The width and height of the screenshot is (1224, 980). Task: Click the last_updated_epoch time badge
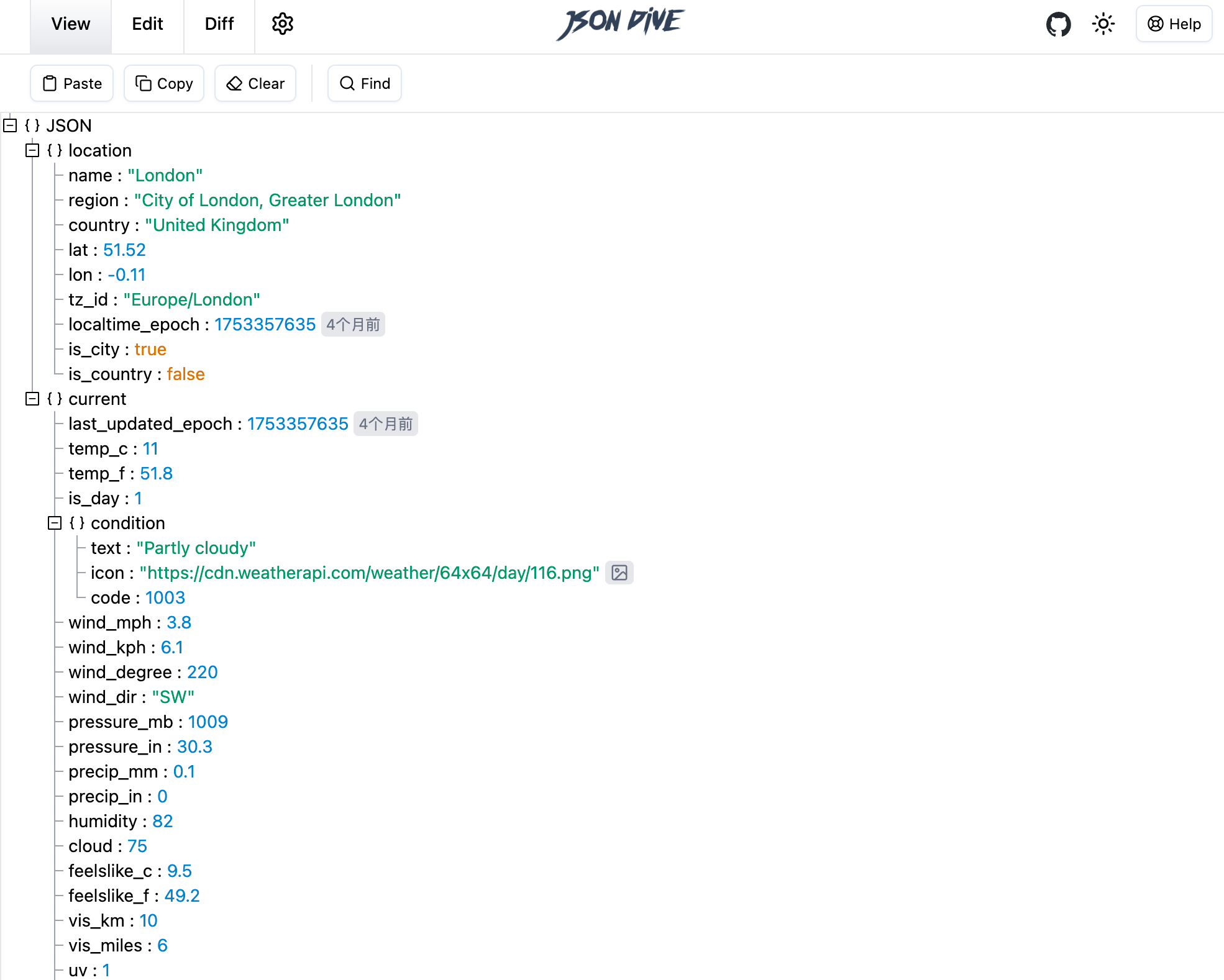point(385,424)
